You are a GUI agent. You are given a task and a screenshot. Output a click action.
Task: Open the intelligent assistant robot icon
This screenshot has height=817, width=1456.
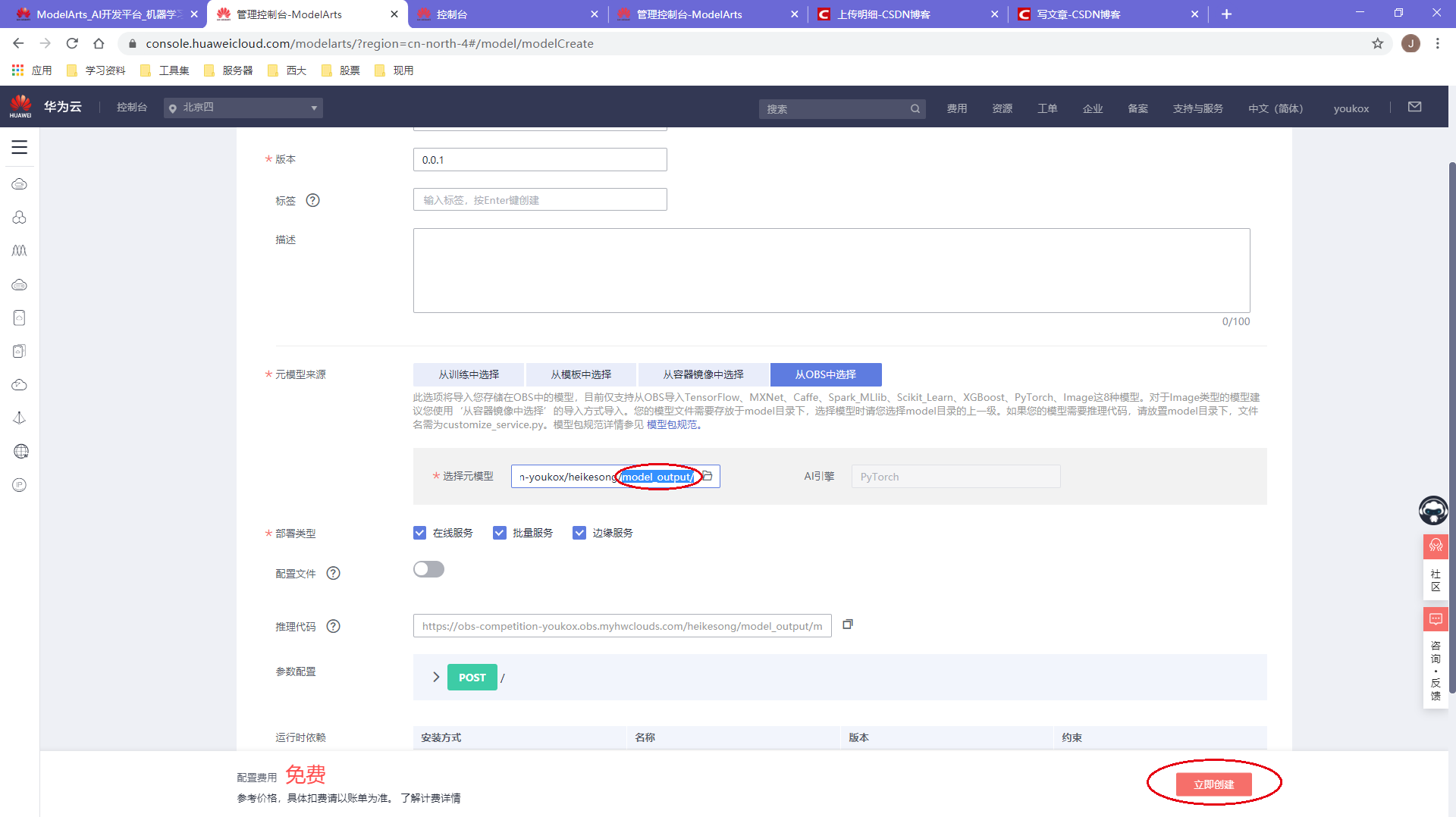click(1433, 510)
